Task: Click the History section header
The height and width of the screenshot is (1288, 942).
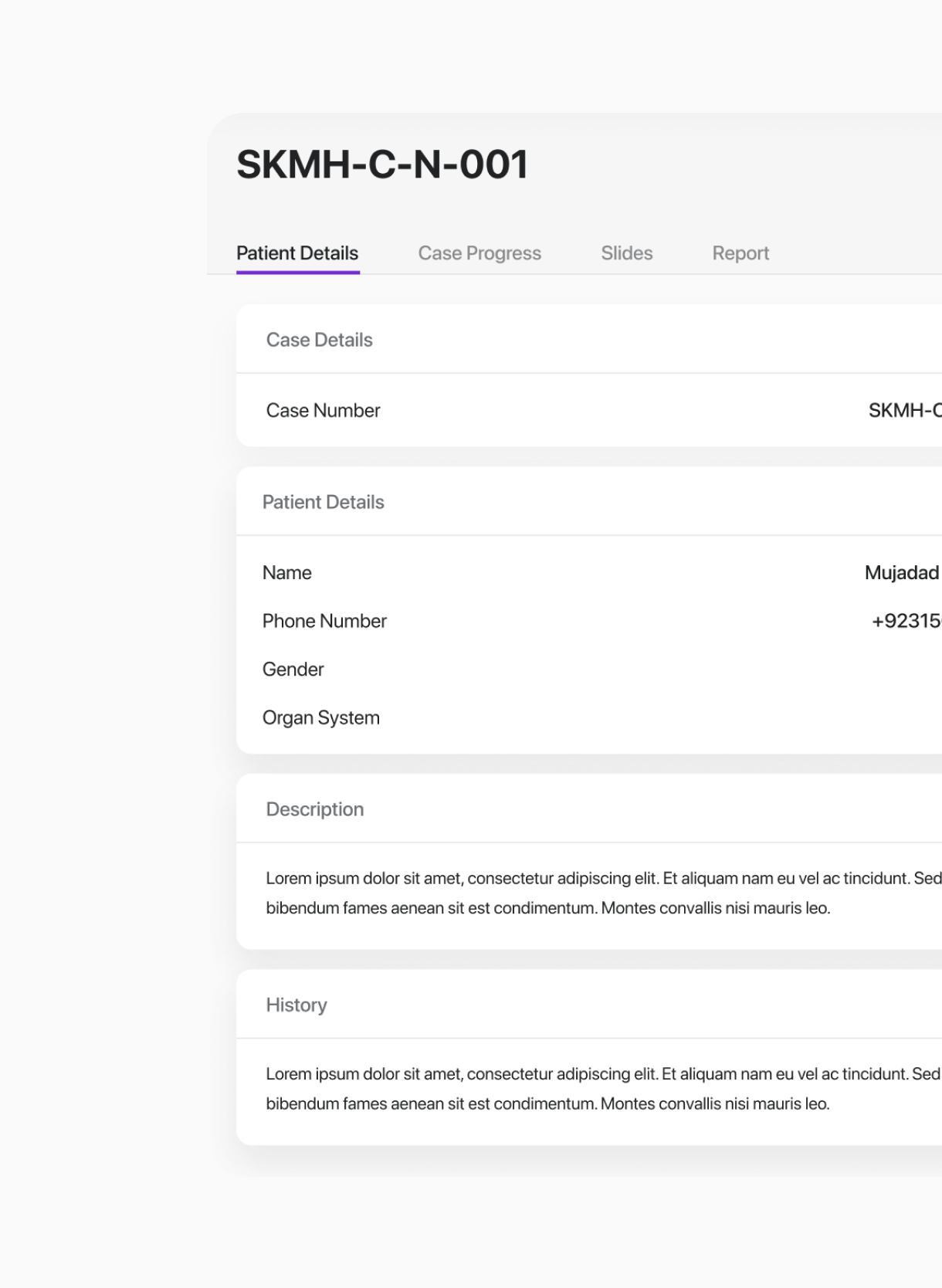Action: click(296, 1005)
